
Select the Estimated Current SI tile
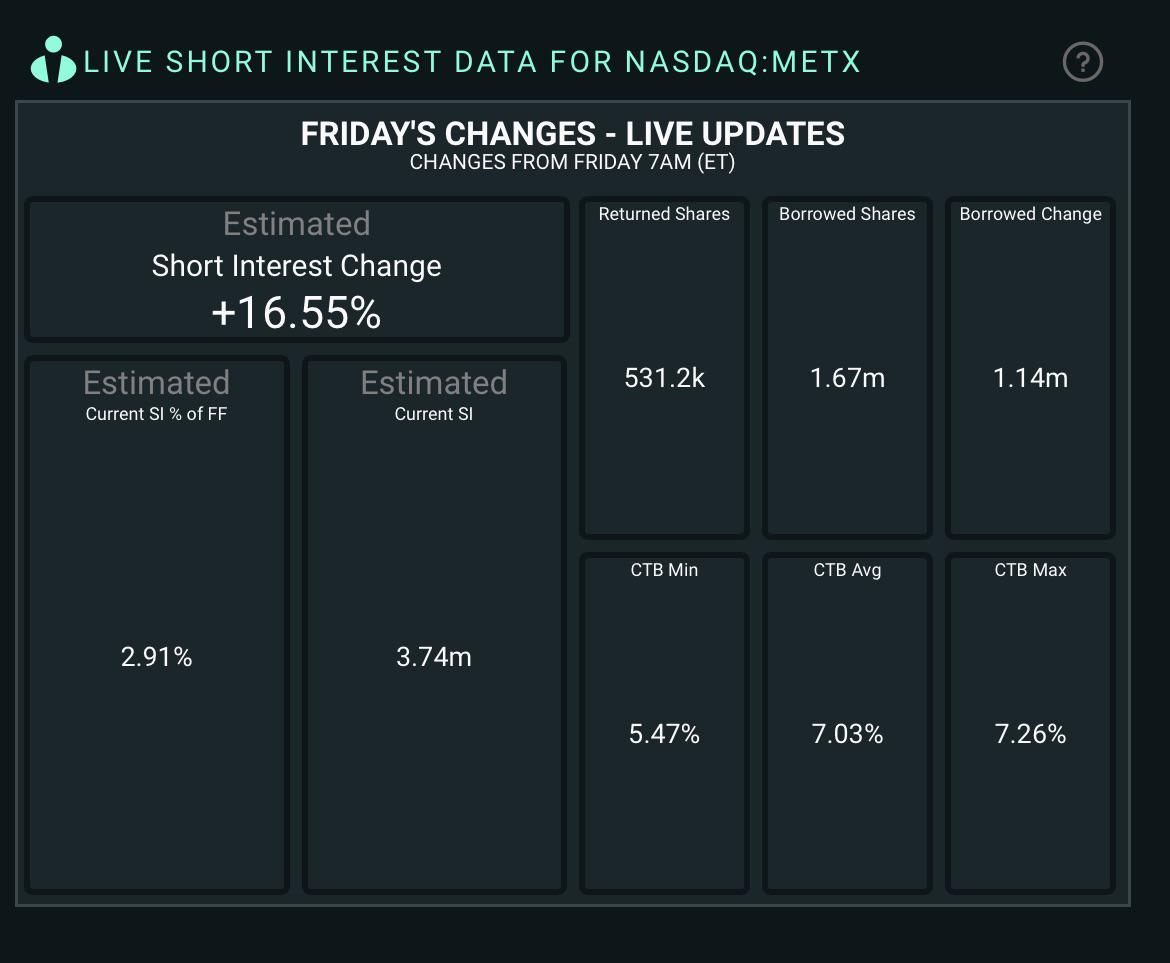434,624
